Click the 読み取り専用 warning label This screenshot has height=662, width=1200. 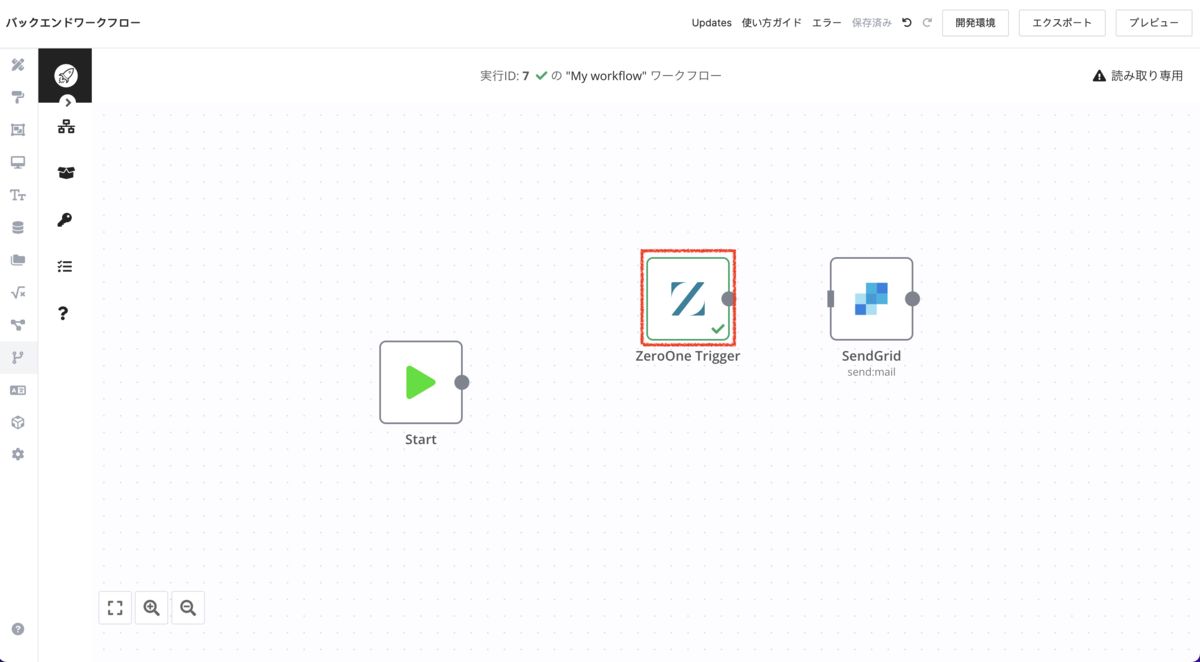pos(1138,76)
